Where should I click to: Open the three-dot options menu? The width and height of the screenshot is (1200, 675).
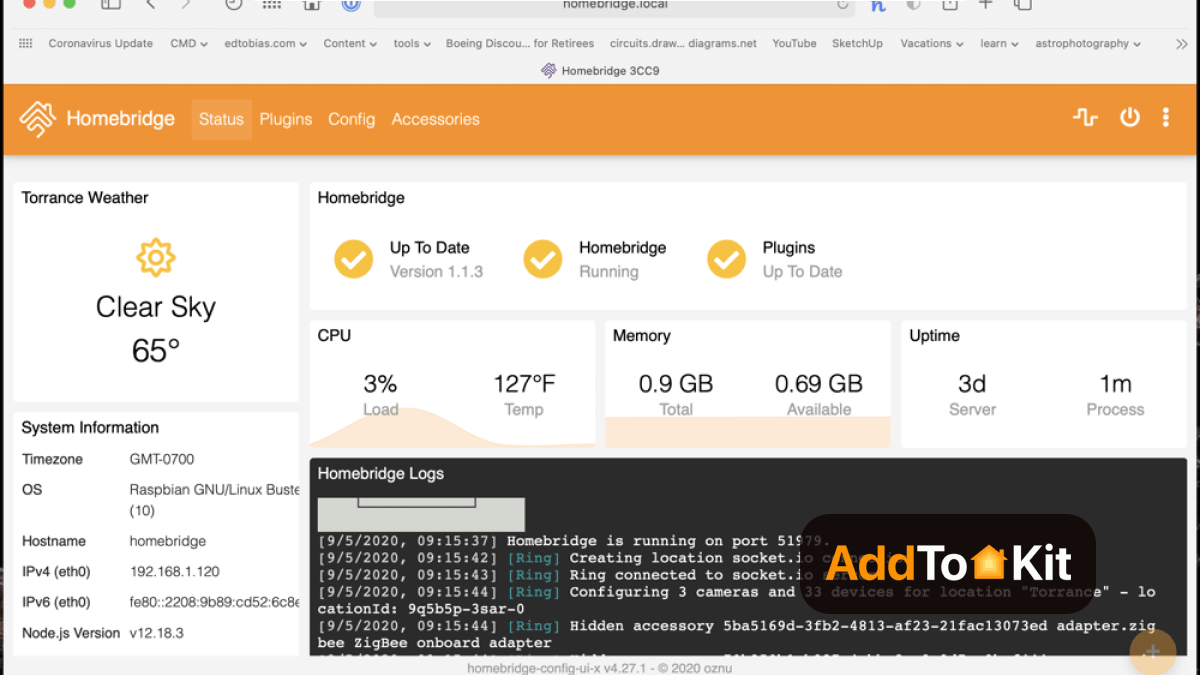1165,118
